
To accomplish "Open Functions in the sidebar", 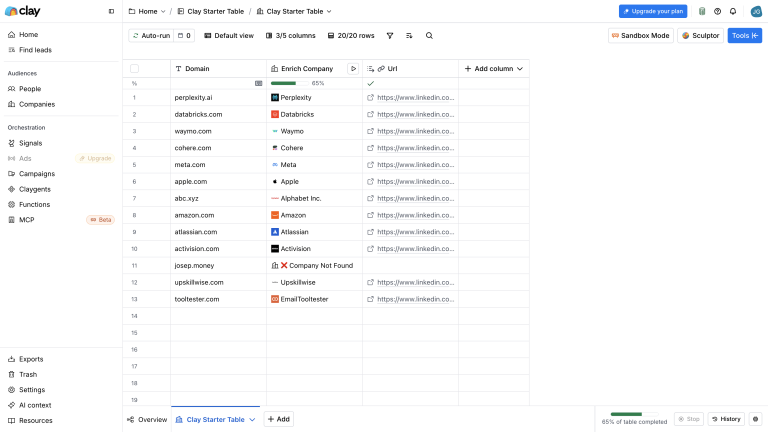I will pyautogui.click(x=29, y=204).
